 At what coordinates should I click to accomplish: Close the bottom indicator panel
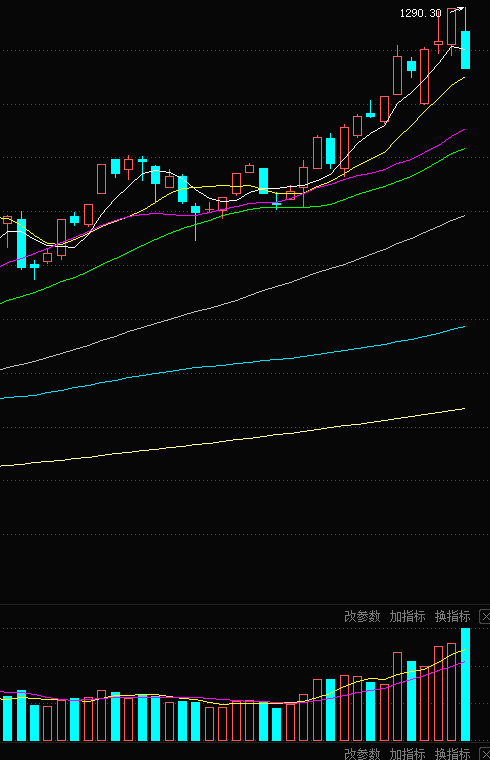485,754
